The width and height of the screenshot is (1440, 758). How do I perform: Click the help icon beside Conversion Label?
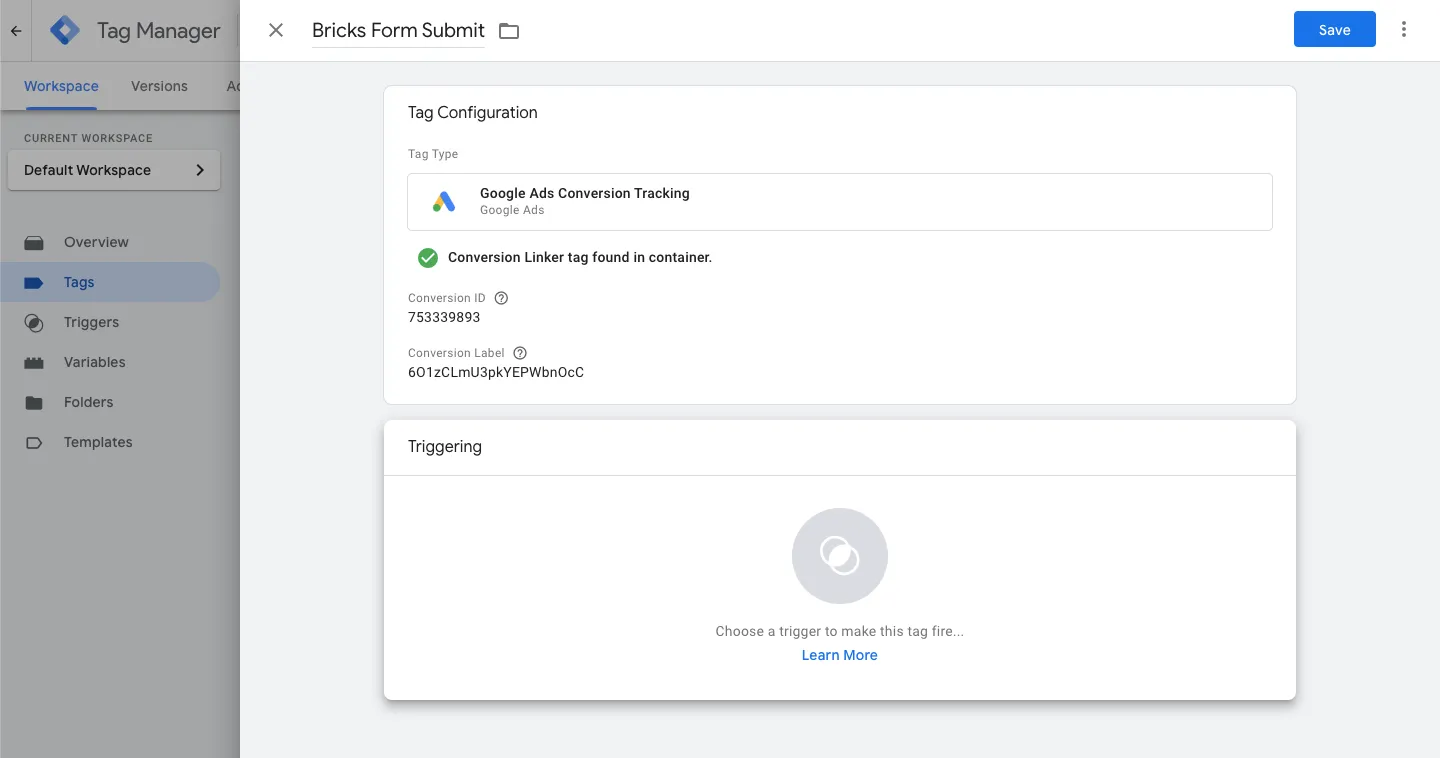519,352
